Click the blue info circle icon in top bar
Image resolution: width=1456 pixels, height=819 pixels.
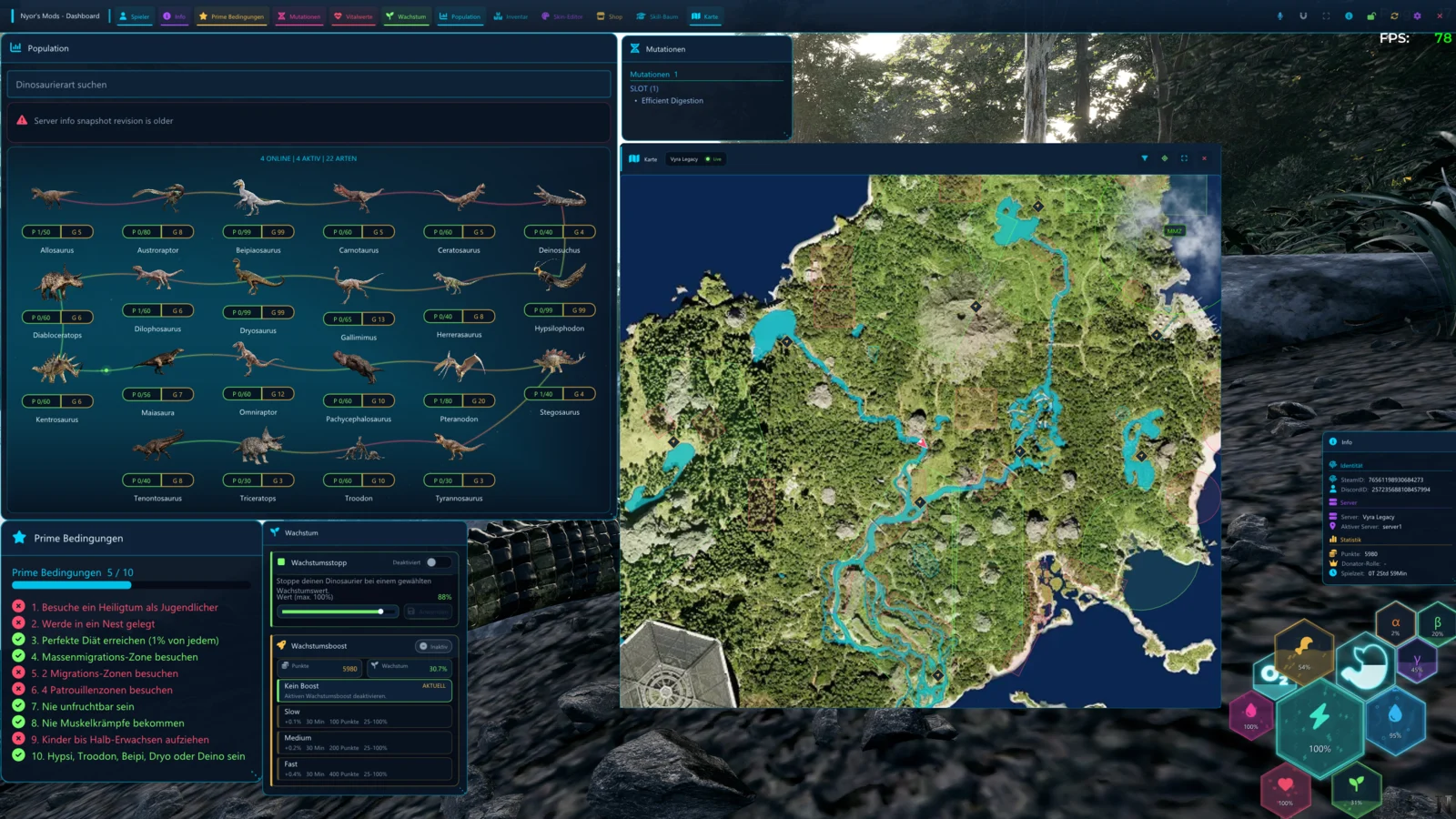point(1349,16)
